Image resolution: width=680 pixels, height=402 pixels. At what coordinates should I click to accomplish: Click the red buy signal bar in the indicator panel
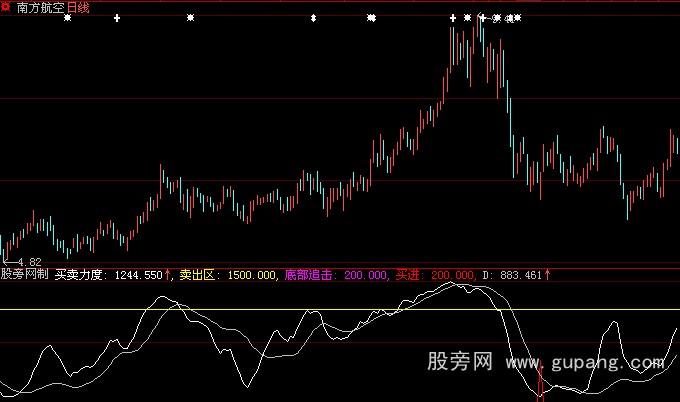coord(541,383)
